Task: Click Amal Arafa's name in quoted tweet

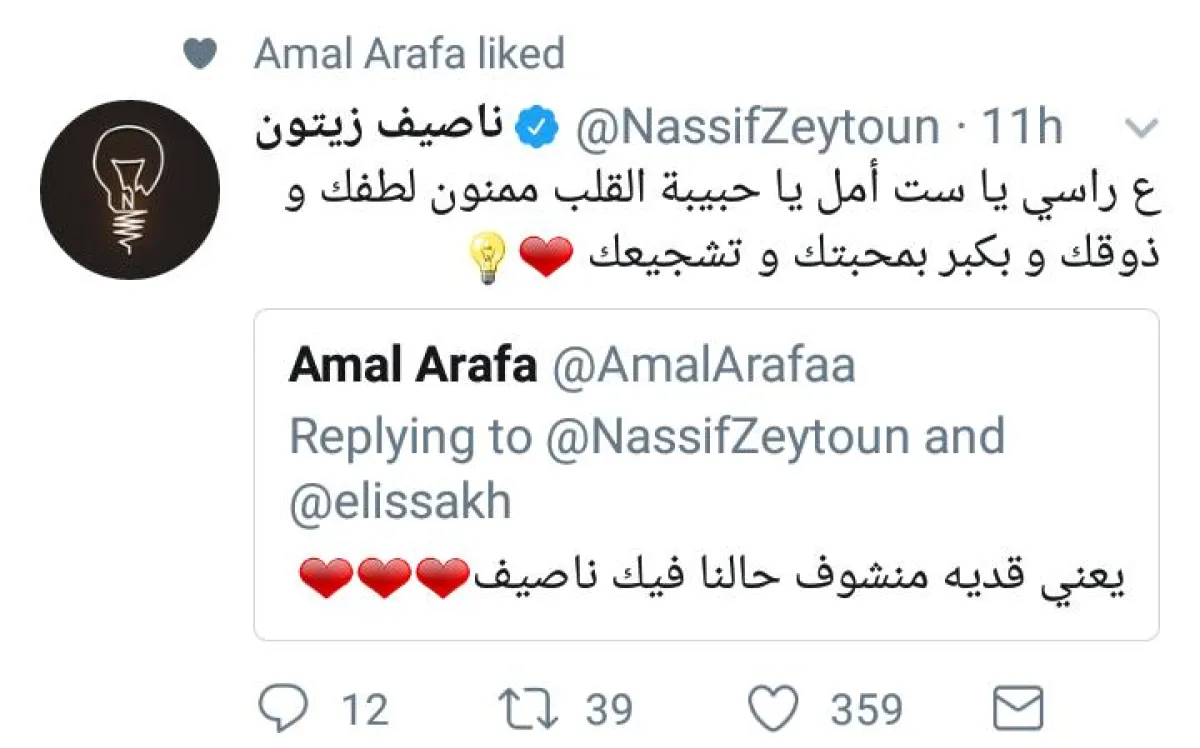Action: click(412, 367)
